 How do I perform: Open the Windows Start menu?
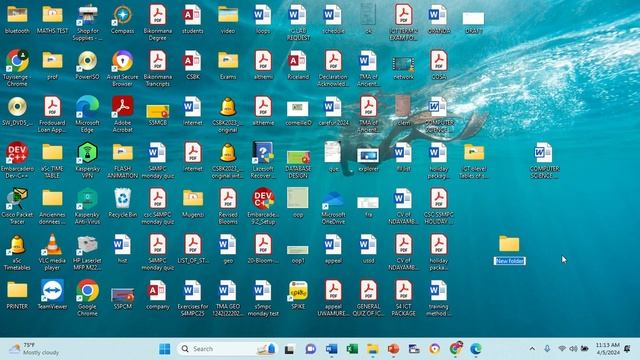click(x=165, y=349)
